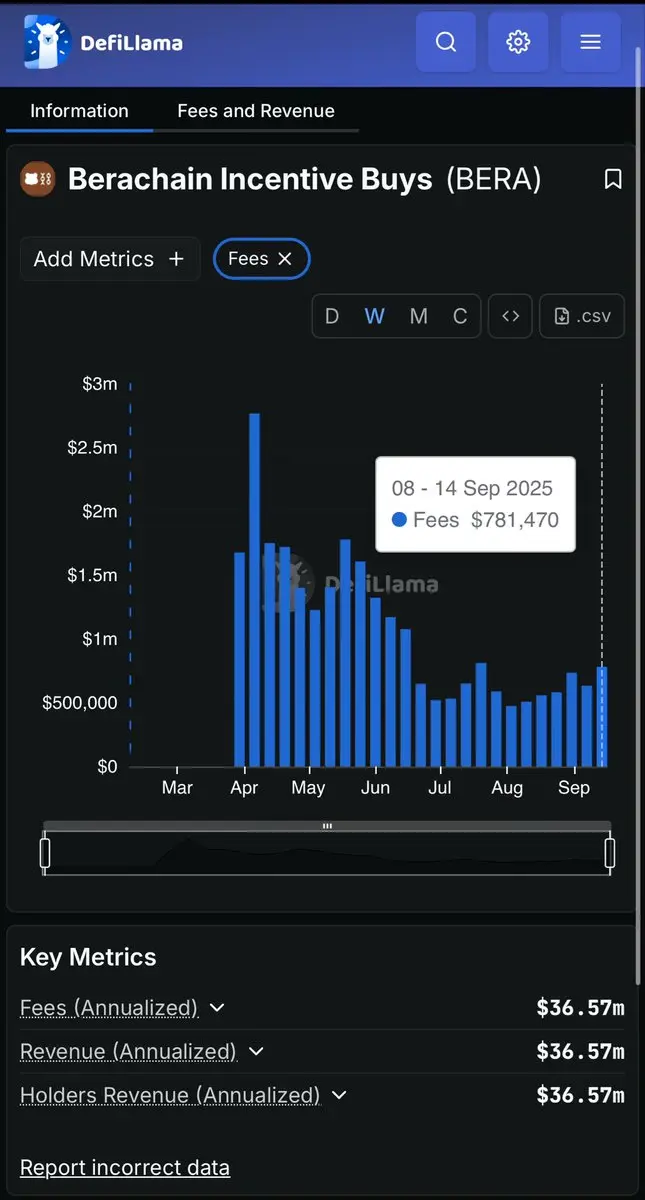Click the (BERA) ticker symbol
The height and width of the screenshot is (1200, 645).
493,179
